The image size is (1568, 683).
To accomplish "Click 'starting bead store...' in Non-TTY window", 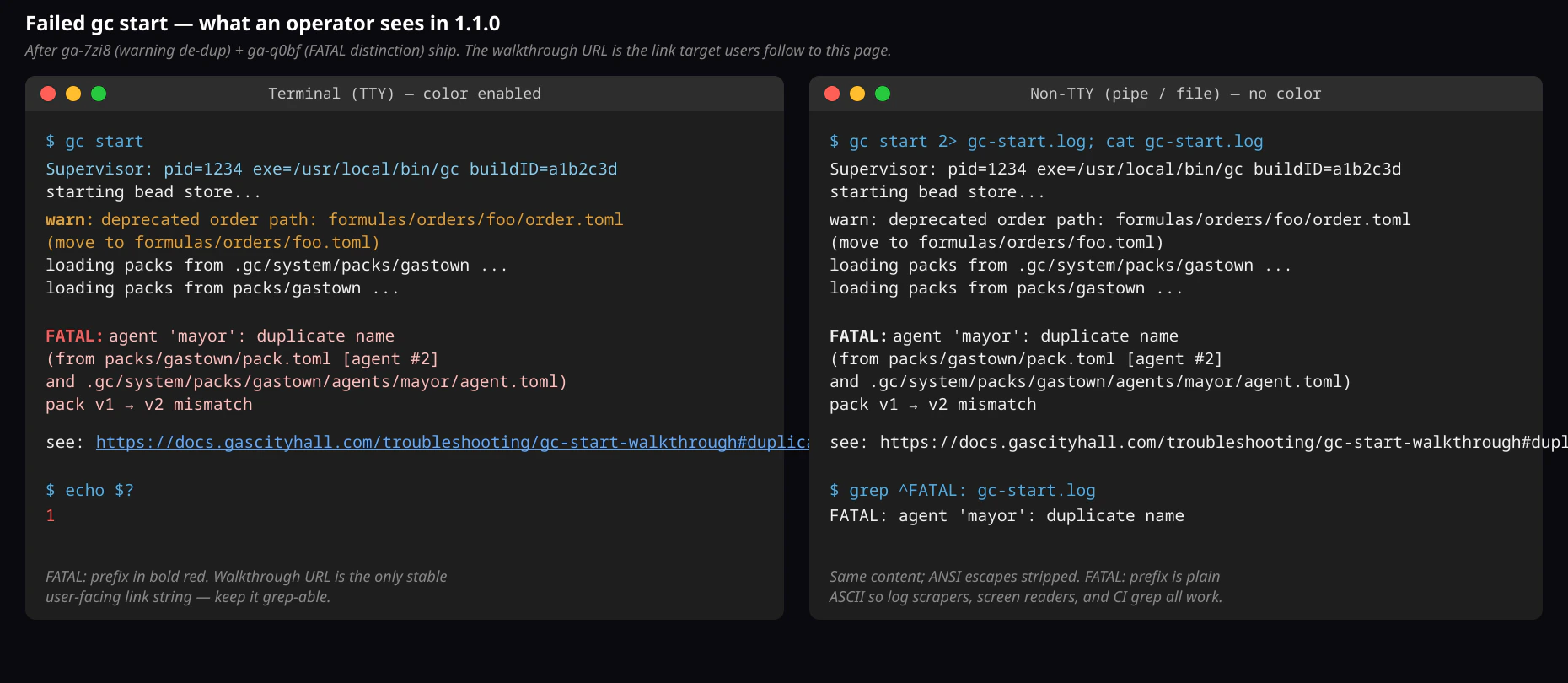I will 937,192.
